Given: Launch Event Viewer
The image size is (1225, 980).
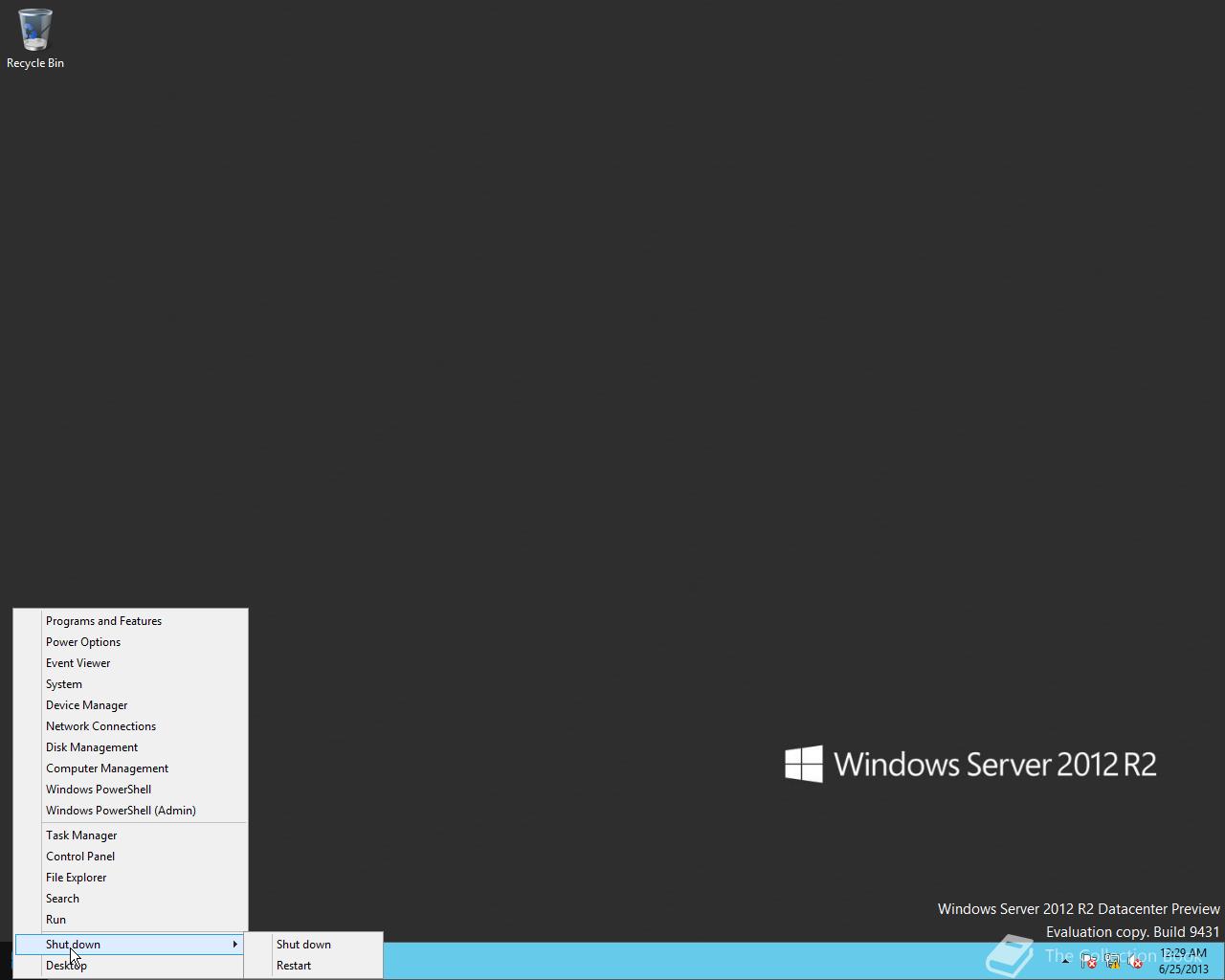Looking at the screenshot, I should 131,663.
